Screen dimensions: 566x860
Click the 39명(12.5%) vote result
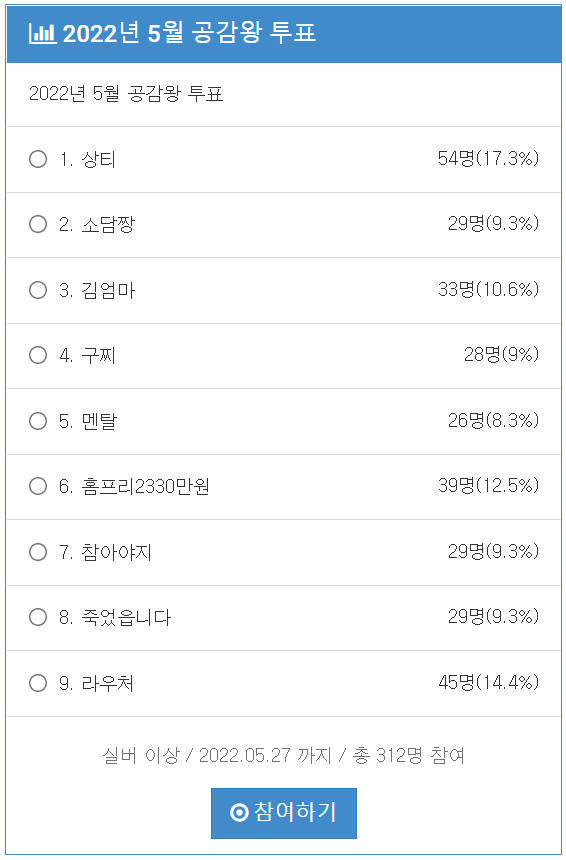click(x=488, y=485)
